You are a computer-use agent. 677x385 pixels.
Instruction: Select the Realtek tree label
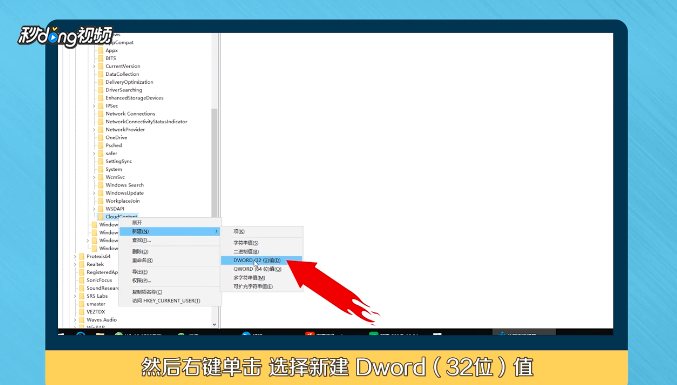pyautogui.click(x=95, y=264)
